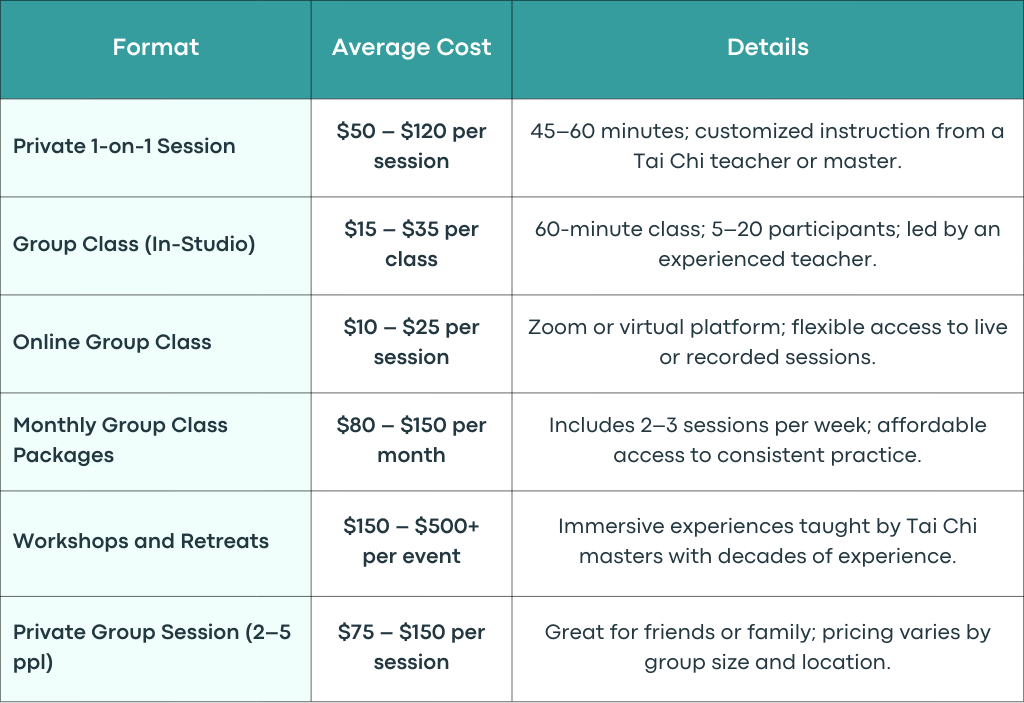Click the Zoom or virtual platform details

[x=767, y=342]
